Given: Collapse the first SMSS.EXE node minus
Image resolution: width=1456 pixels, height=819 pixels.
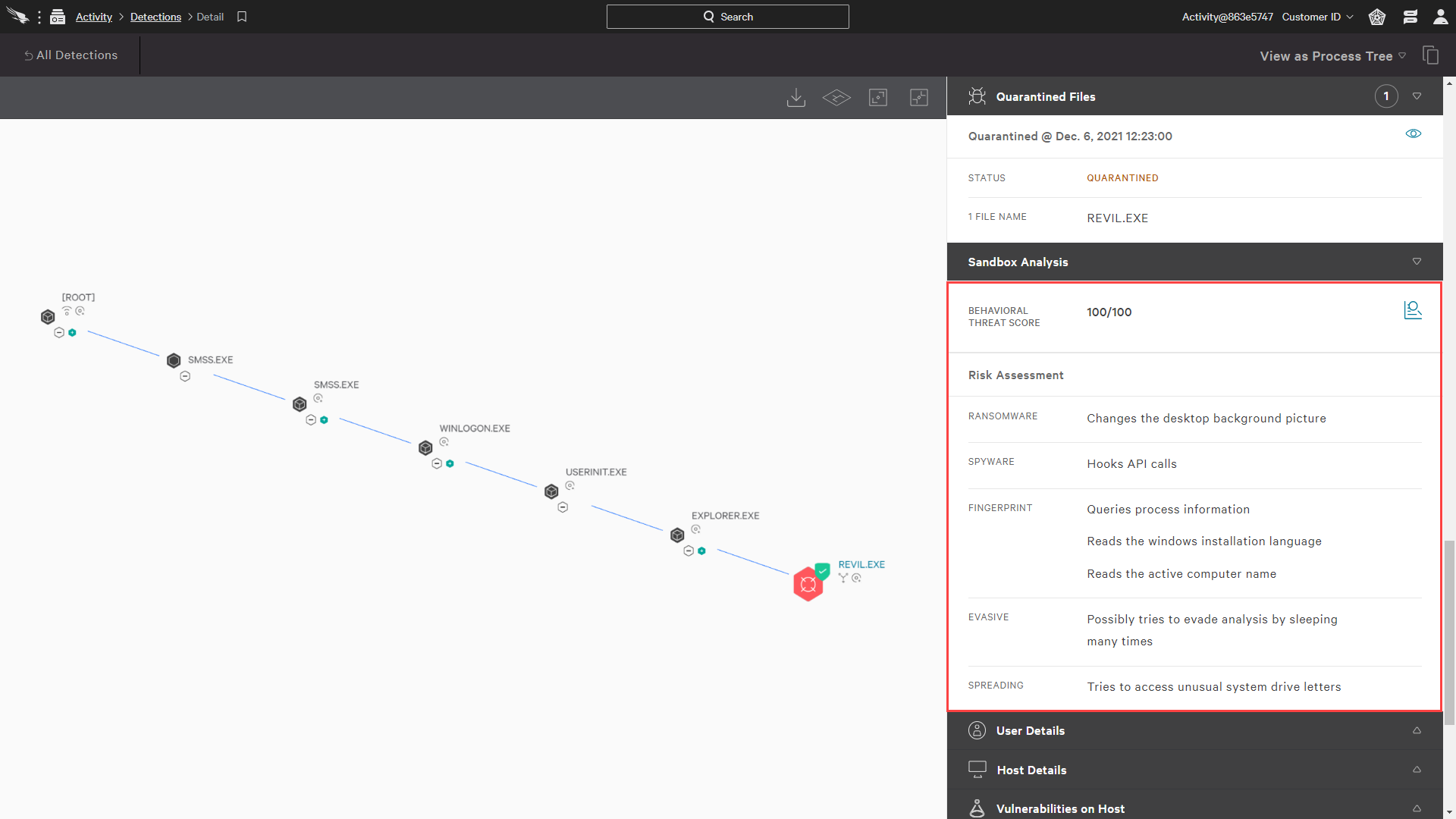Looking at the screenshot, I should point(185,376).
